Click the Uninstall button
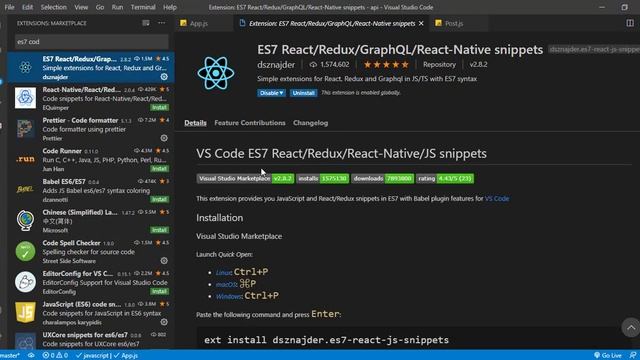Image resolution: width=640 pixels, height=360 pixels. tap(303, 93)
